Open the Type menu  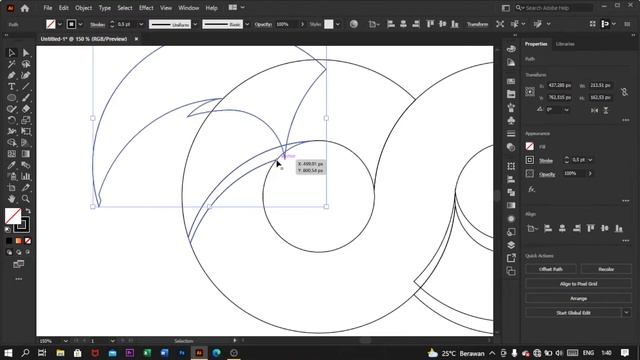click(x=104, y=8)
